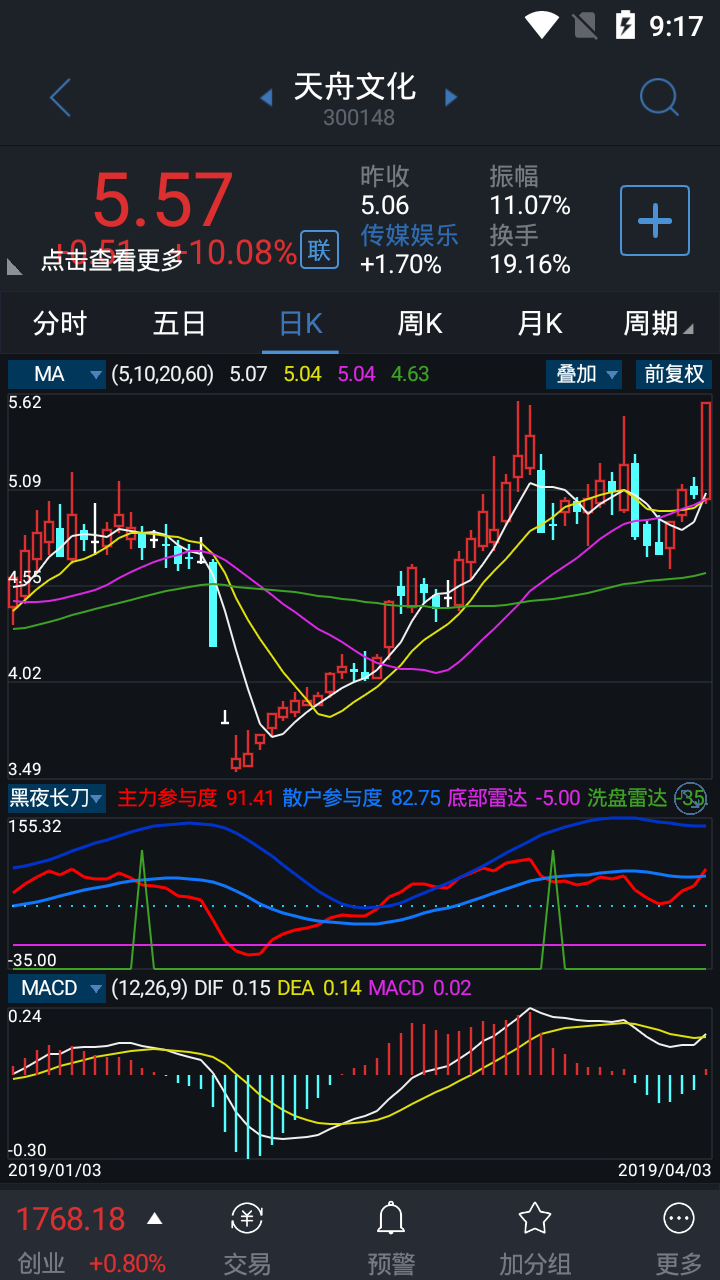
Task: Tap the back arrow icon
Action: (60, 98)
